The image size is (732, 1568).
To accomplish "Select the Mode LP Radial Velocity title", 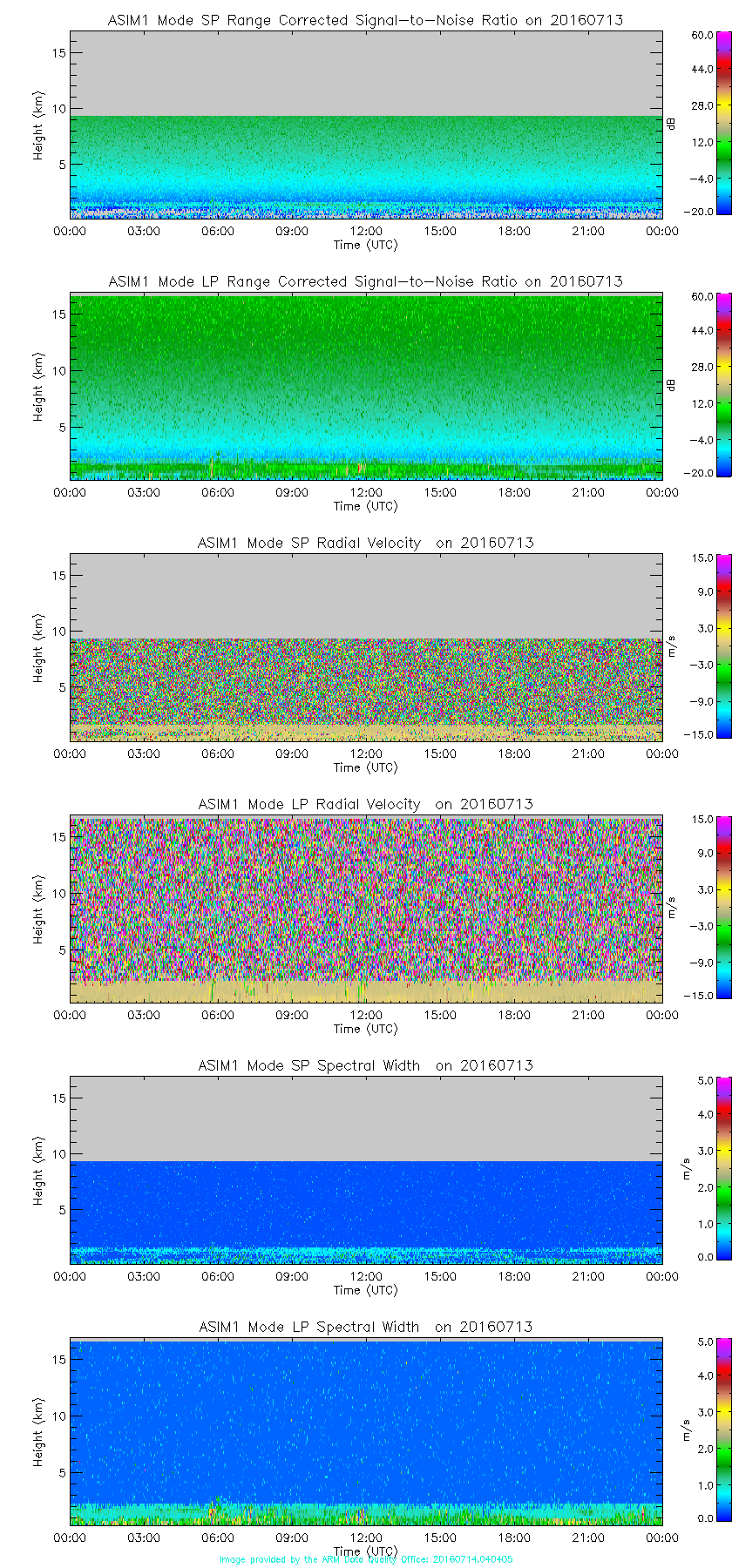I will (x=365, y=804).
